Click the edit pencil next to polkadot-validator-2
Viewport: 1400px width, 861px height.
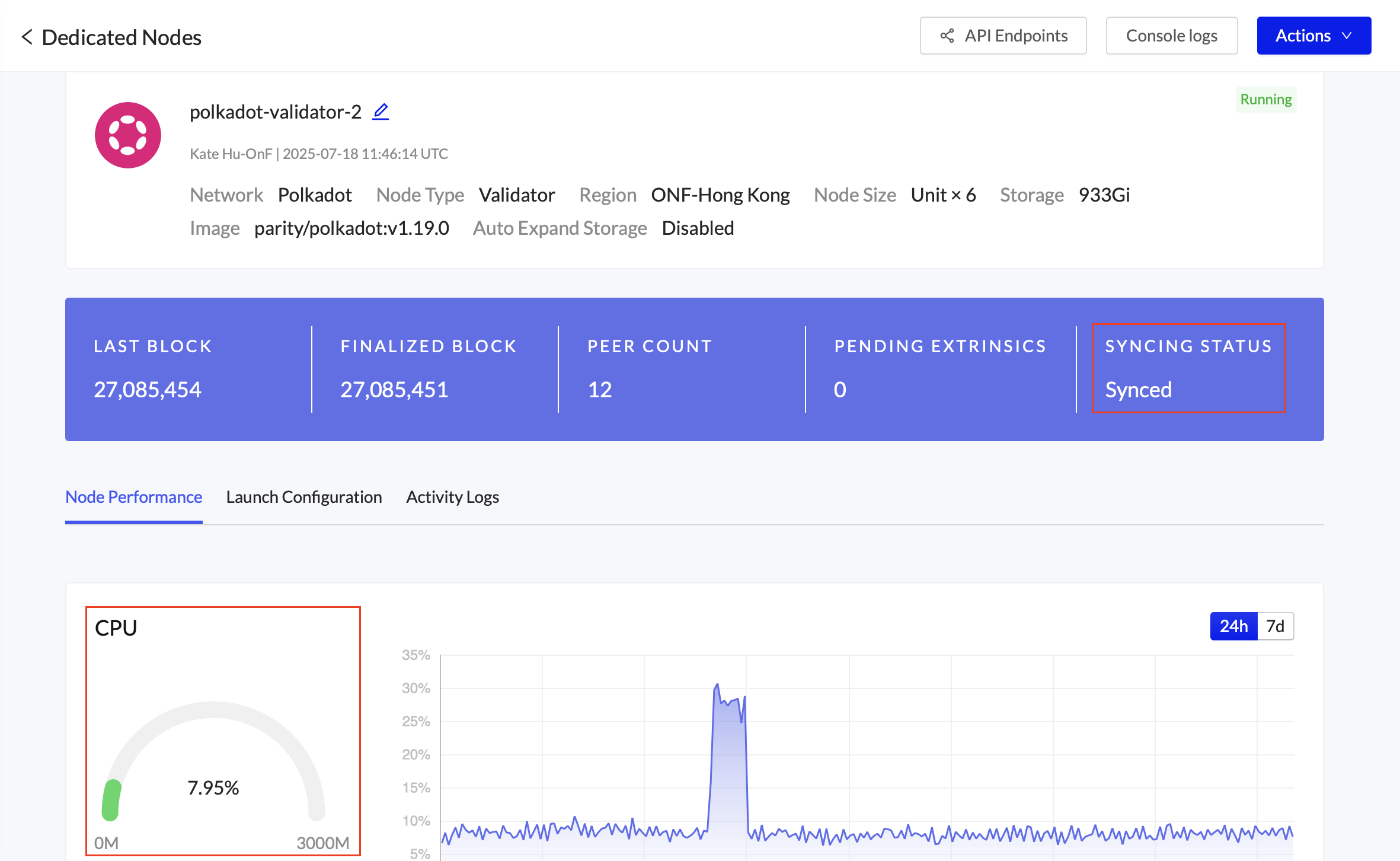381,111
